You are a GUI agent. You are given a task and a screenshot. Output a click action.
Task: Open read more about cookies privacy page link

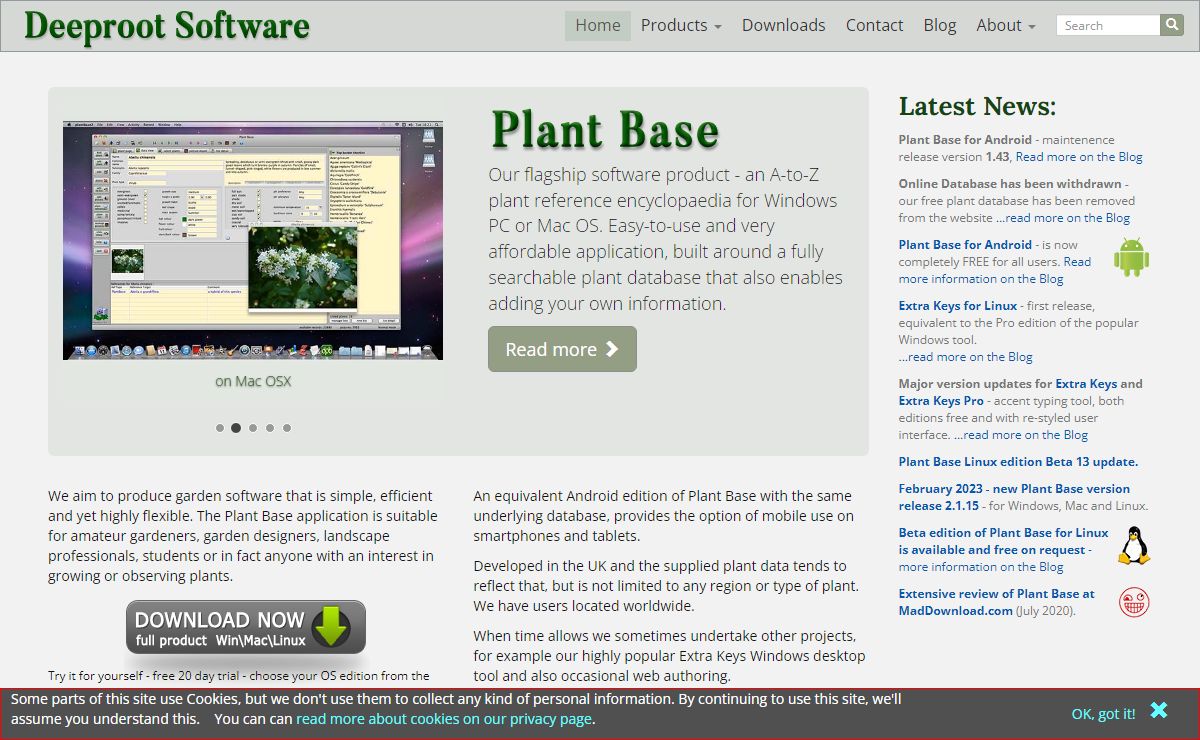(444, 719)
